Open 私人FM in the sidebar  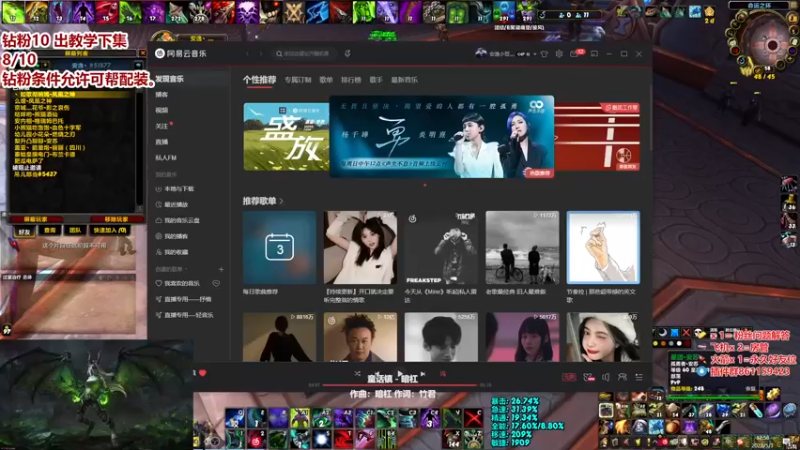pos(165,158)
